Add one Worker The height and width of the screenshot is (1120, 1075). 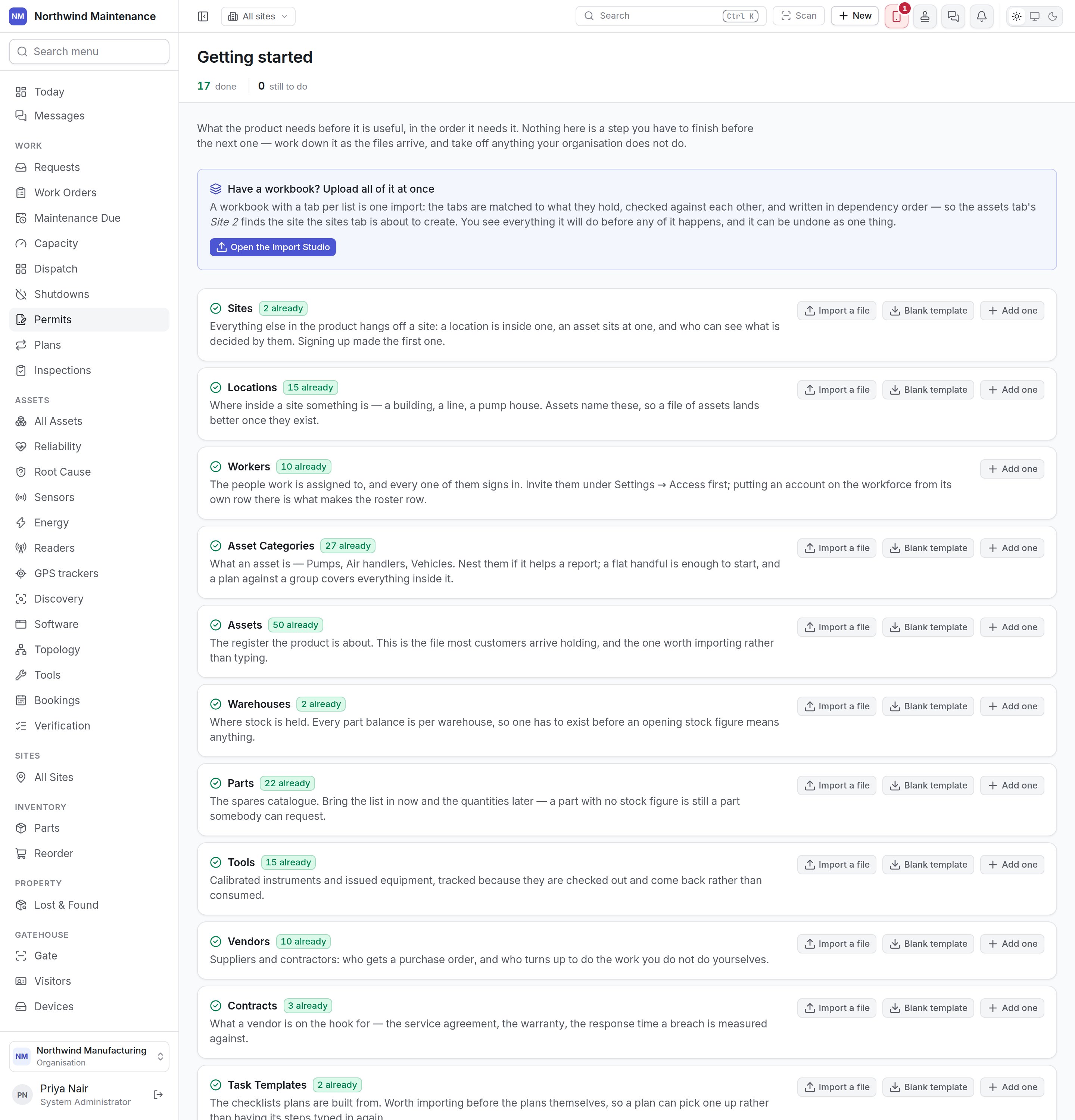(1012, 469)
